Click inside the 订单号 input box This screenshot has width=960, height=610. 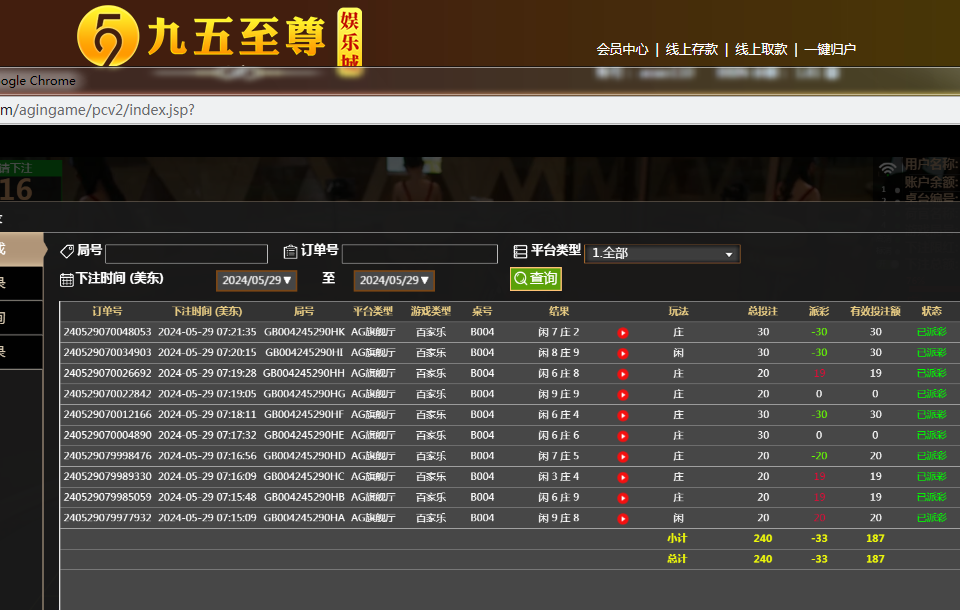pyautogui.click(x=419, y=254)
